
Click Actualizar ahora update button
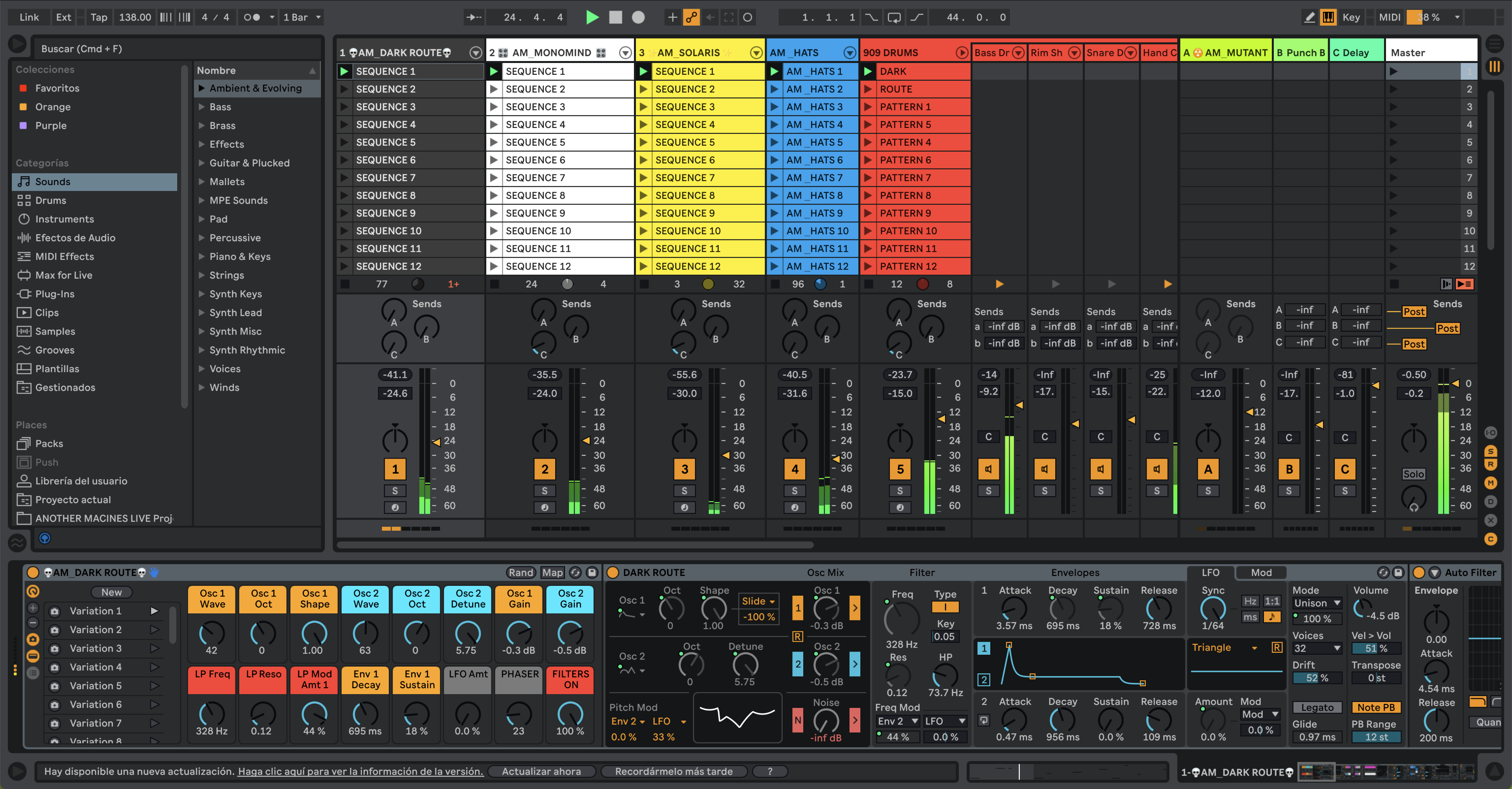pos(541,771)
